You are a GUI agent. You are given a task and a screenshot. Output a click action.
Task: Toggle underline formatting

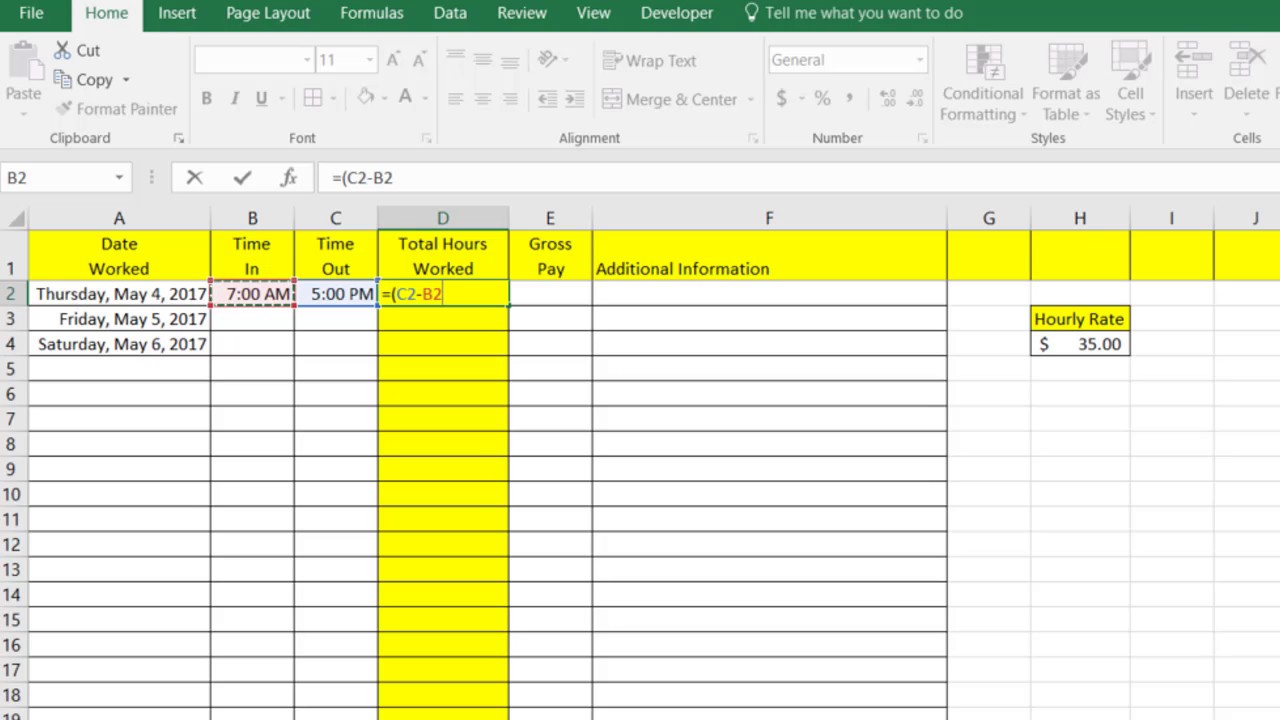[260, 97]
